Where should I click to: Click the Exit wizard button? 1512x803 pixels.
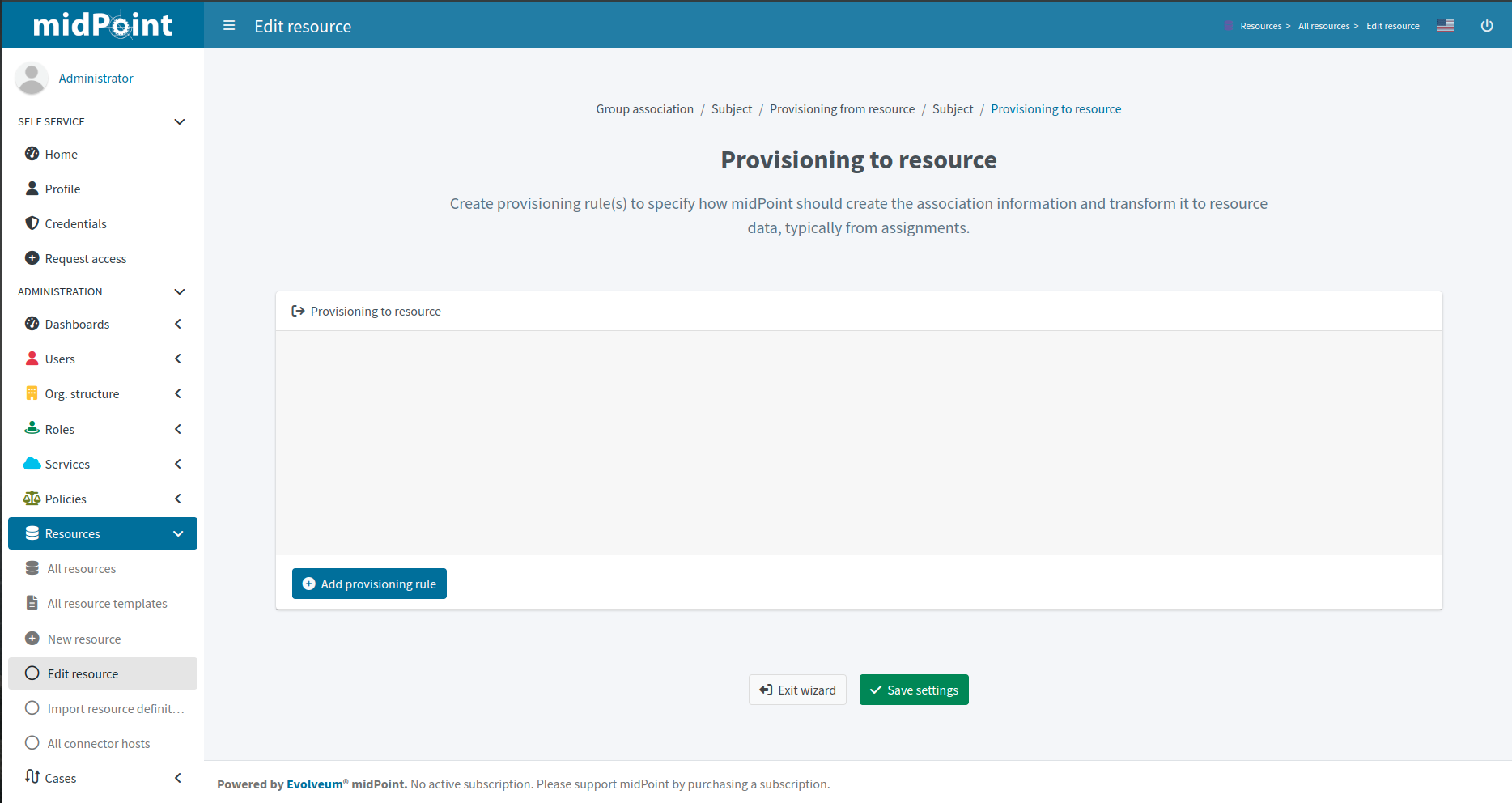797,690
